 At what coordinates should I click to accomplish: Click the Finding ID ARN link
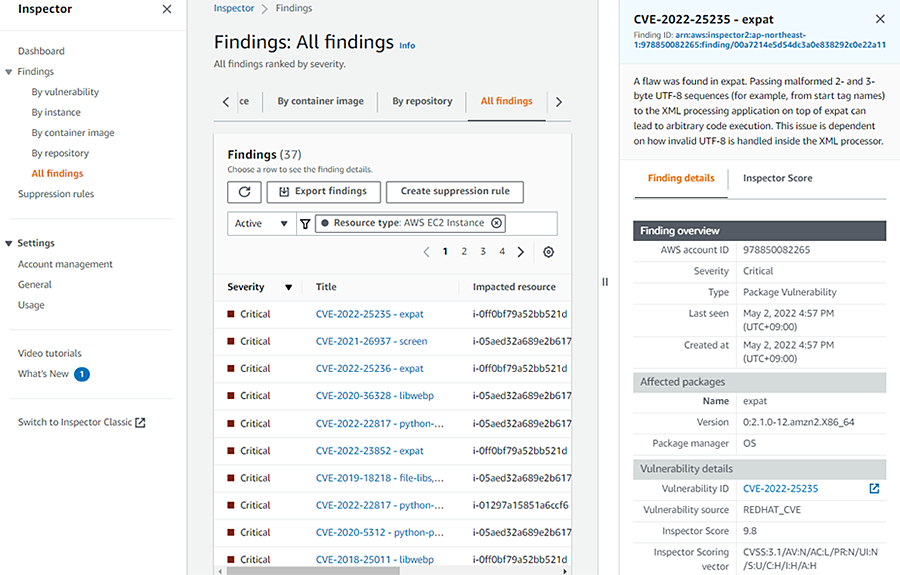(x=760, y=40)
